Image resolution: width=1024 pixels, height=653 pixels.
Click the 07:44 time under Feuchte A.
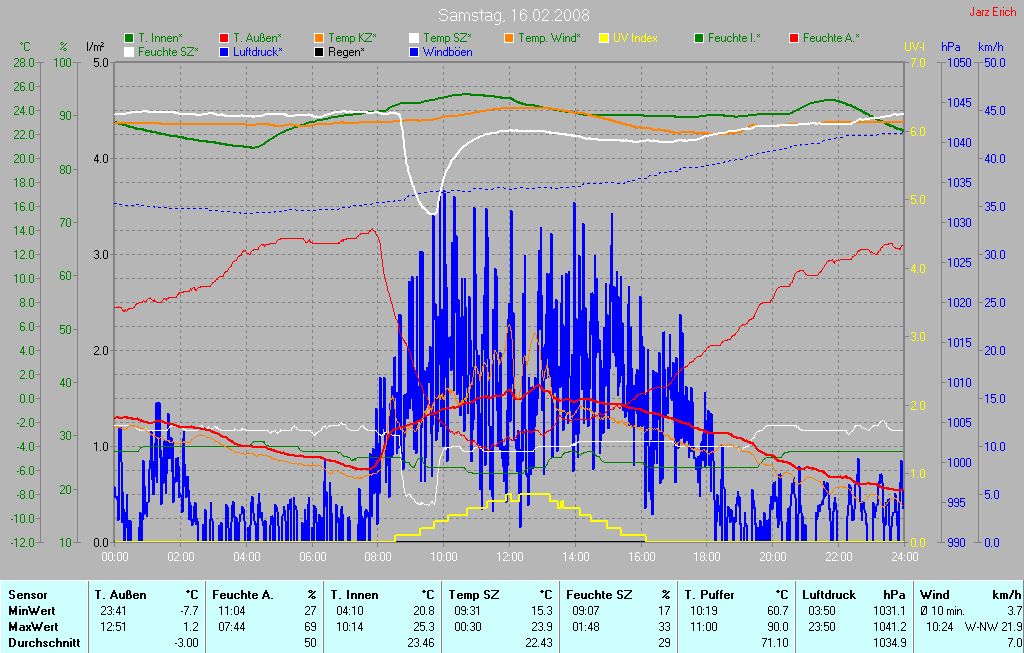[231, 627]
